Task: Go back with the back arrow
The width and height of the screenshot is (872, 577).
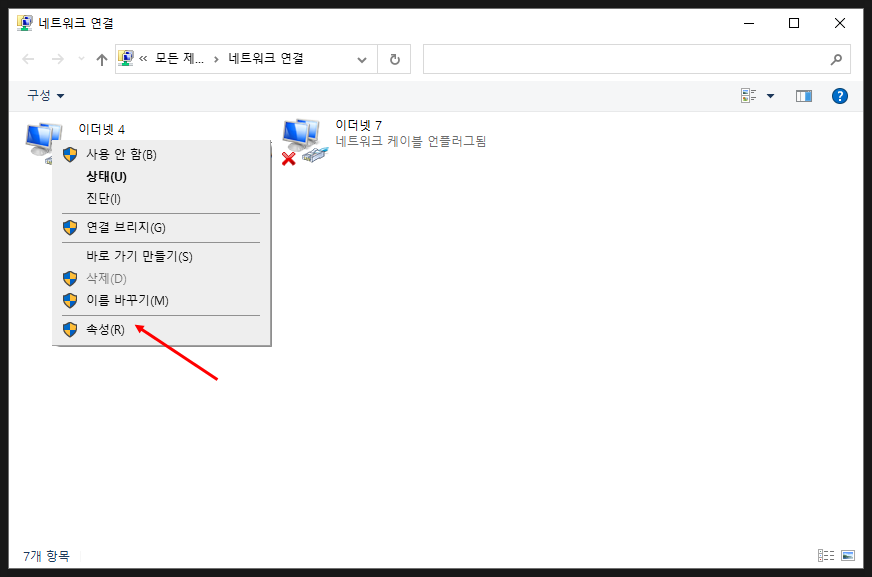Action: point(28,59)
